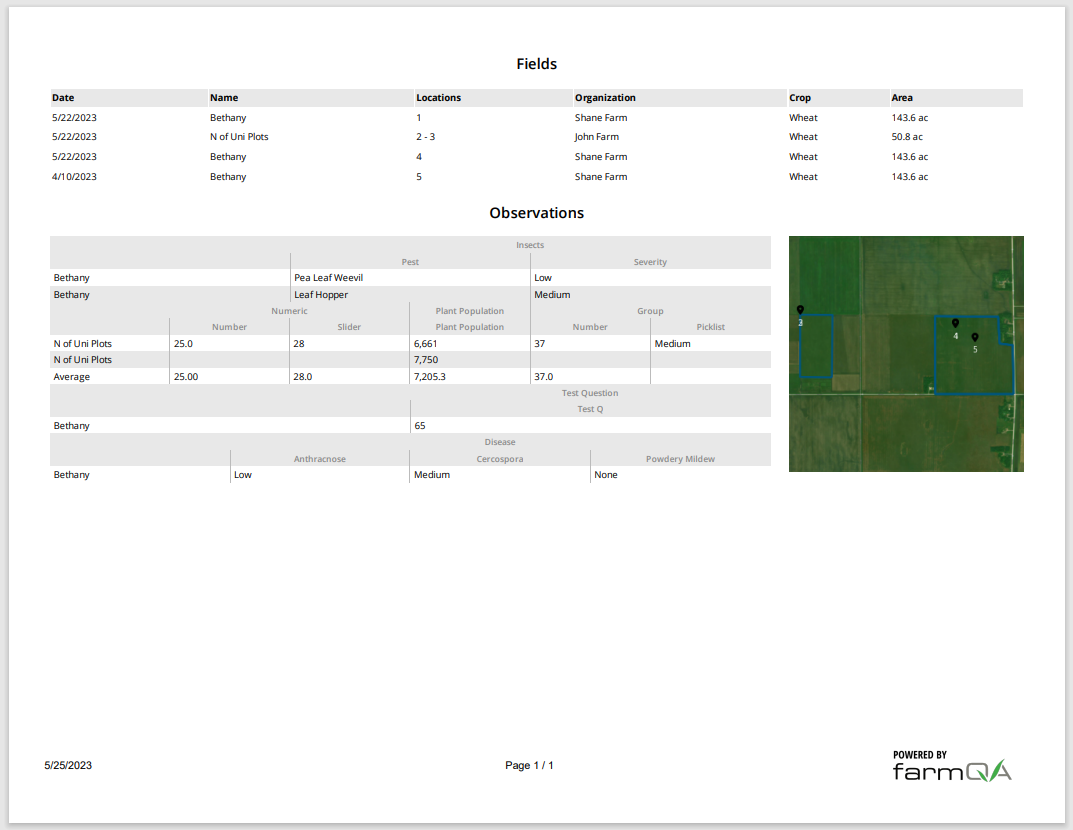The image size is (1073, 830).
Task: Click the "Test Q" column header
Action: pyautogui.click(x=590, y=409)
